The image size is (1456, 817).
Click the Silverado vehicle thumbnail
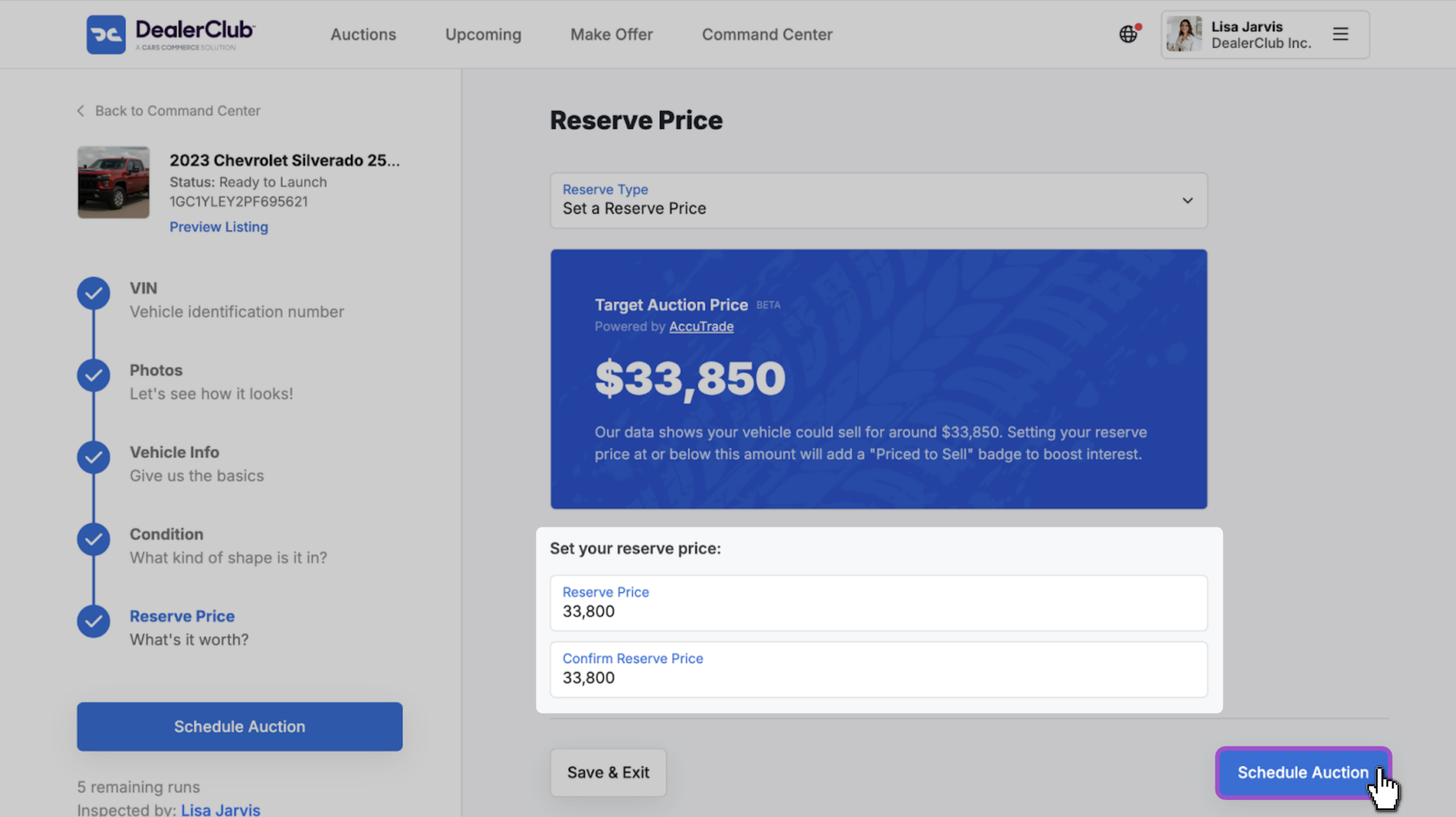point(113,182)
